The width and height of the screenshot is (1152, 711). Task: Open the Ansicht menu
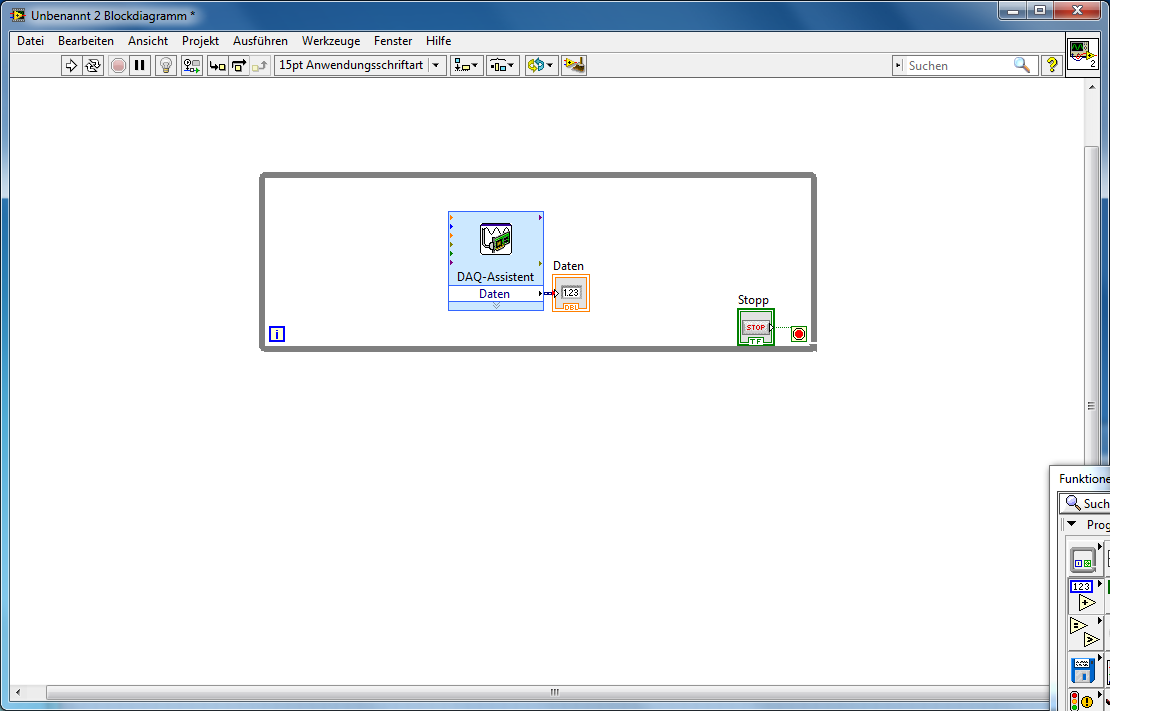148,41
